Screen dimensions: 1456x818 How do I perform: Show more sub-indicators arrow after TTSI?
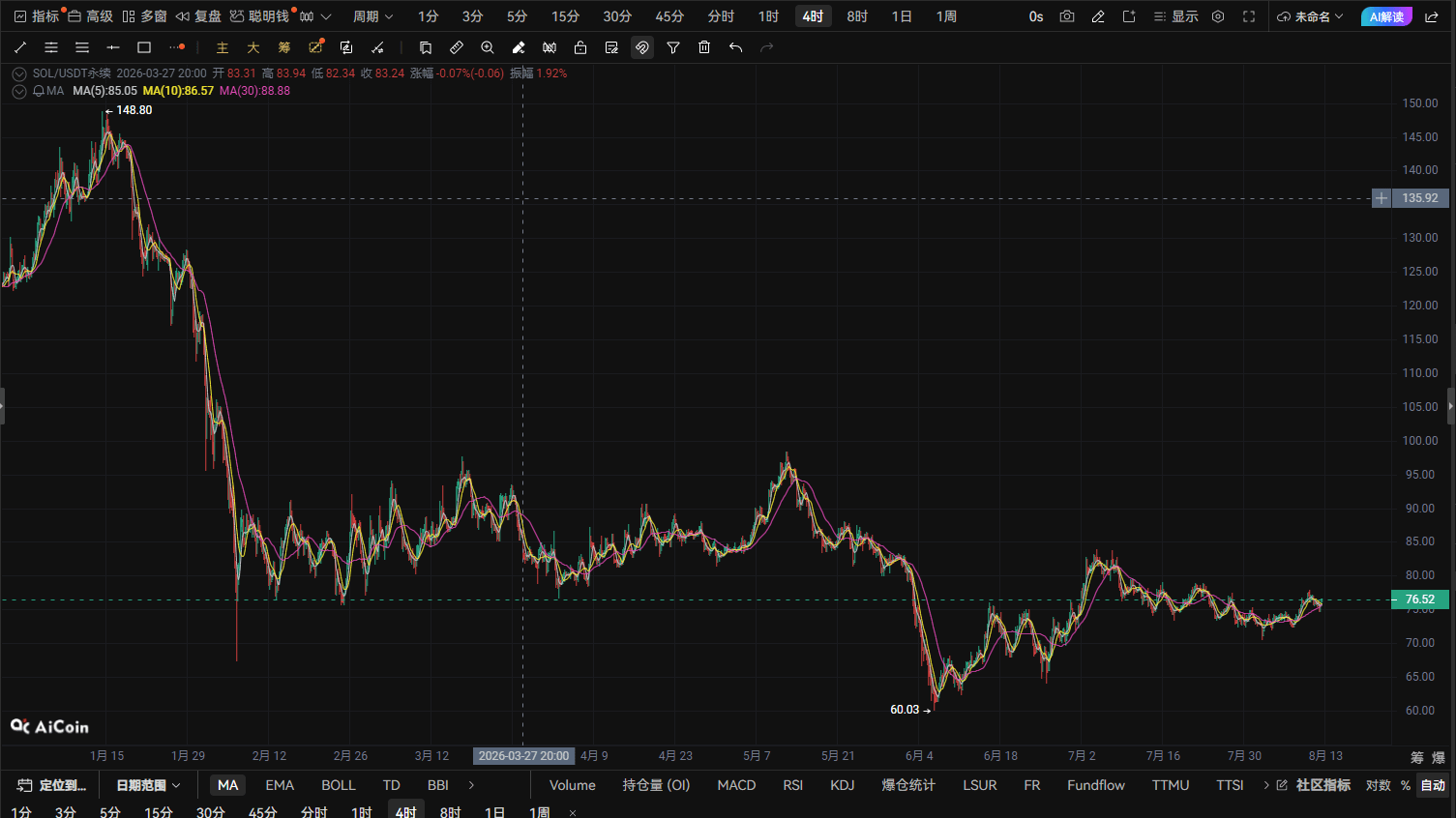point(1266,785)
